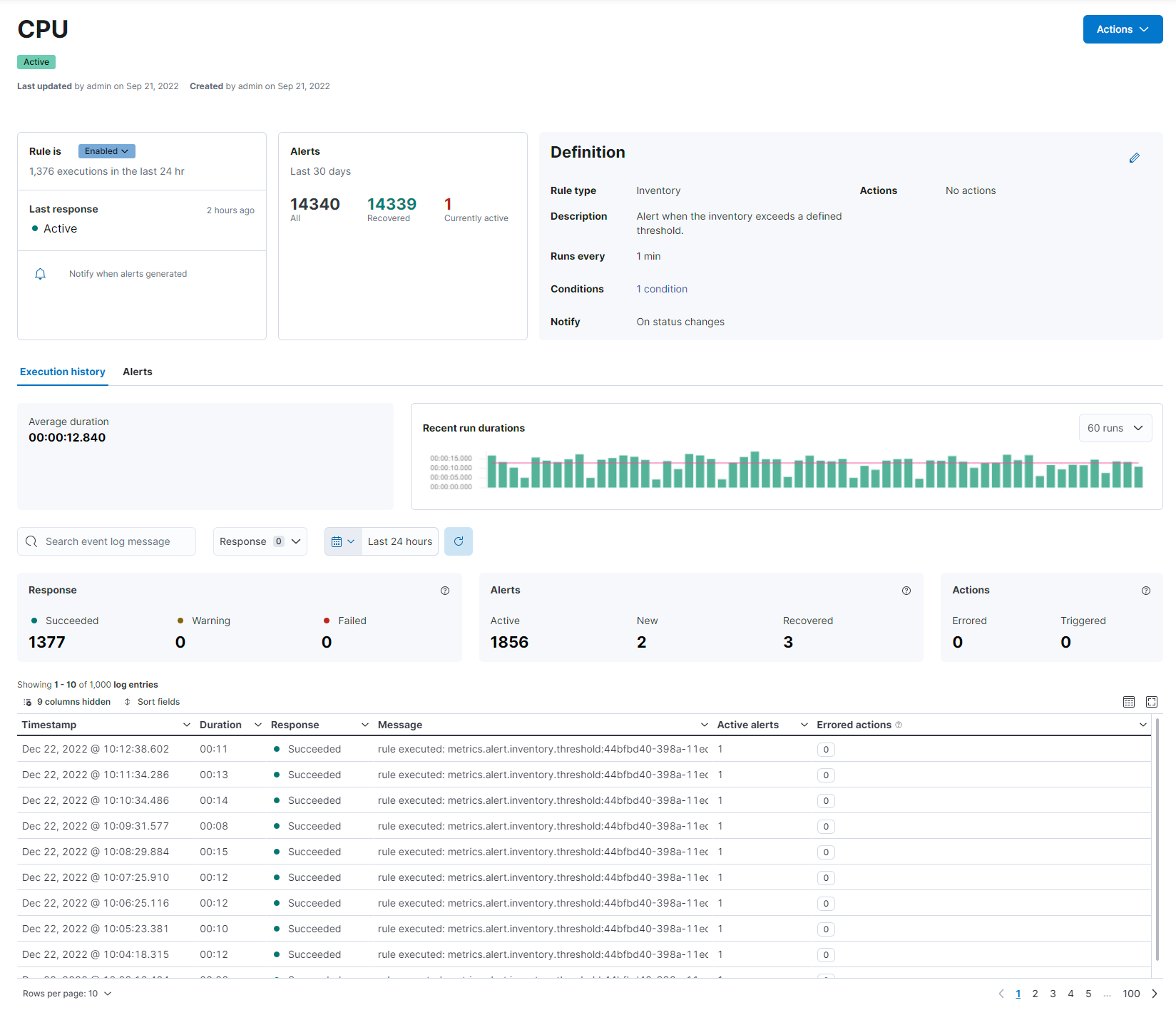Screen dimensions: 1176x1020
Task: Click the Alerts panel help icon
Action: tap(906, 591)
